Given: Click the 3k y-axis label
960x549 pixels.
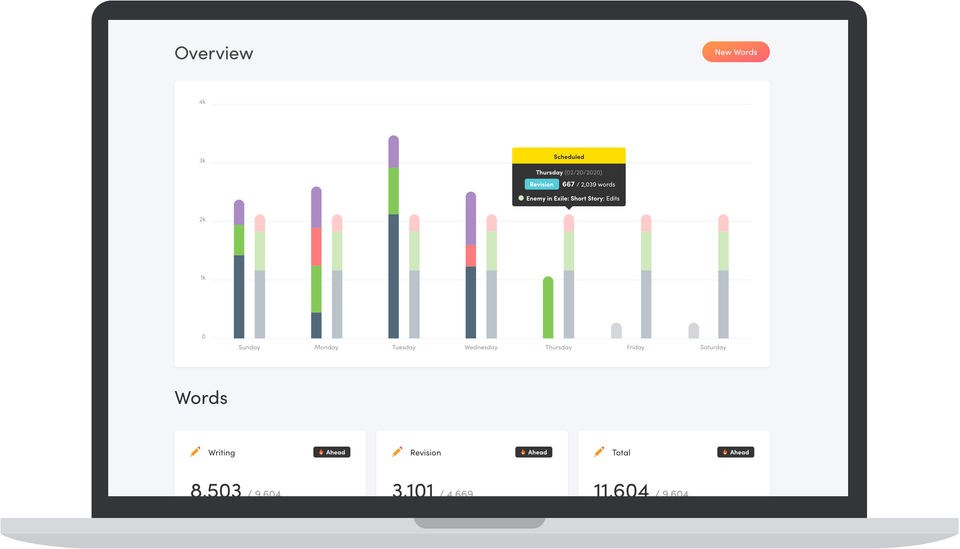Looking at the screenshot, I should [202, 161].
